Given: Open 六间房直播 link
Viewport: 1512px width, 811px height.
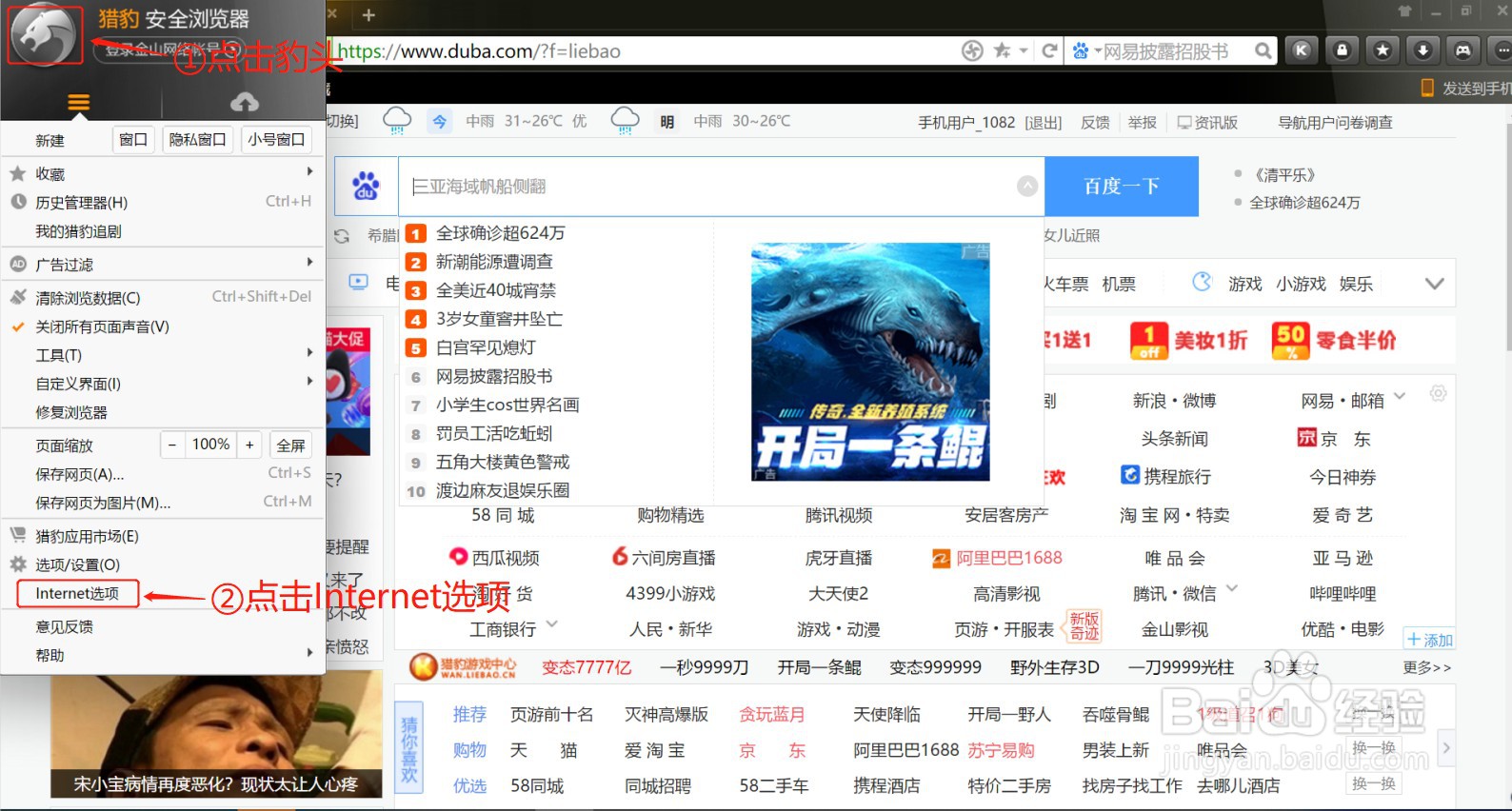Looking at the screenshot, I should click(x=664, y=558).
